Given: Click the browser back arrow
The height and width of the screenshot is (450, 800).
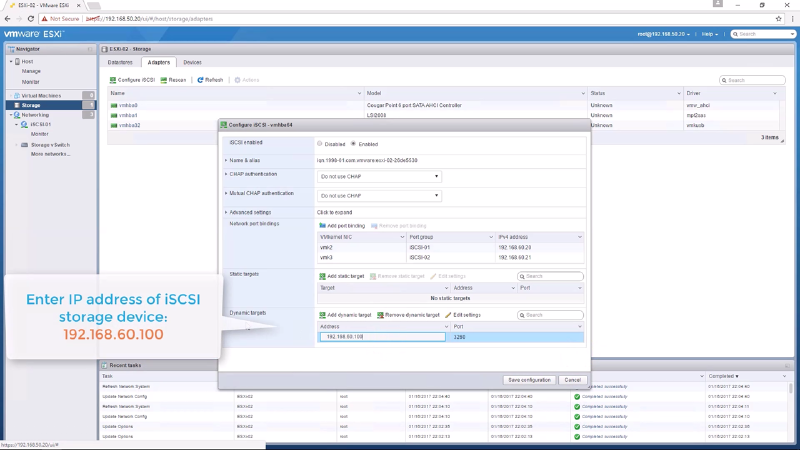Looking at the screenshot, I should (7, 19).
